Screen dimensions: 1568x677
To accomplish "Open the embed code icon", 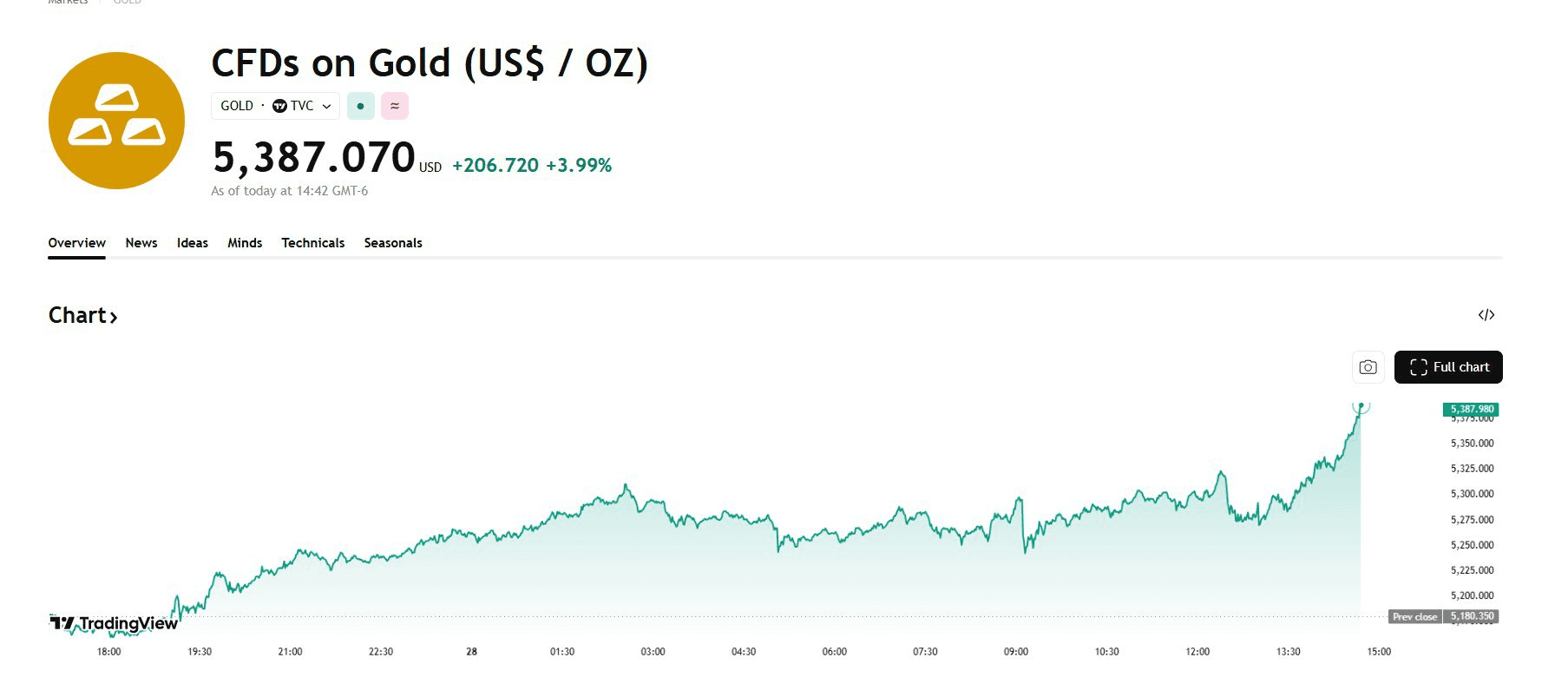I will (x=1486, y=315).
